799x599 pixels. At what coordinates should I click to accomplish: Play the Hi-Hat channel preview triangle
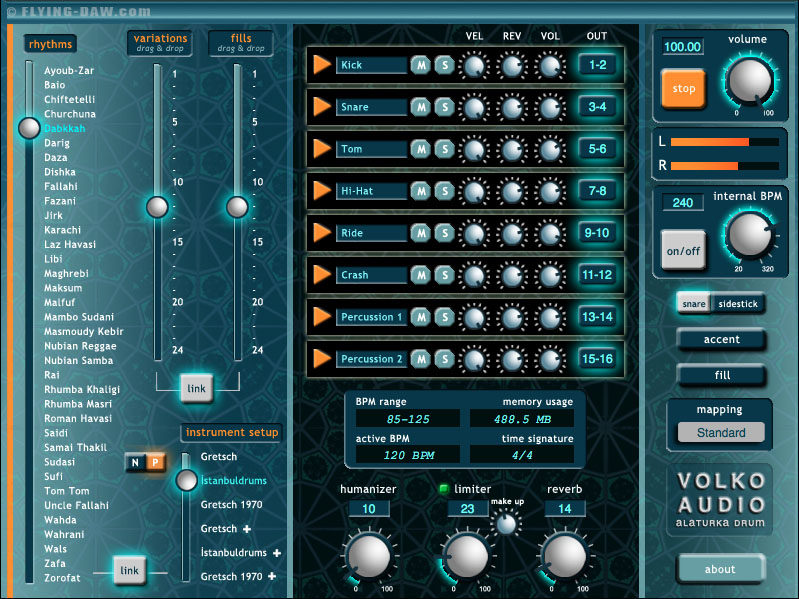coord(322,190)
